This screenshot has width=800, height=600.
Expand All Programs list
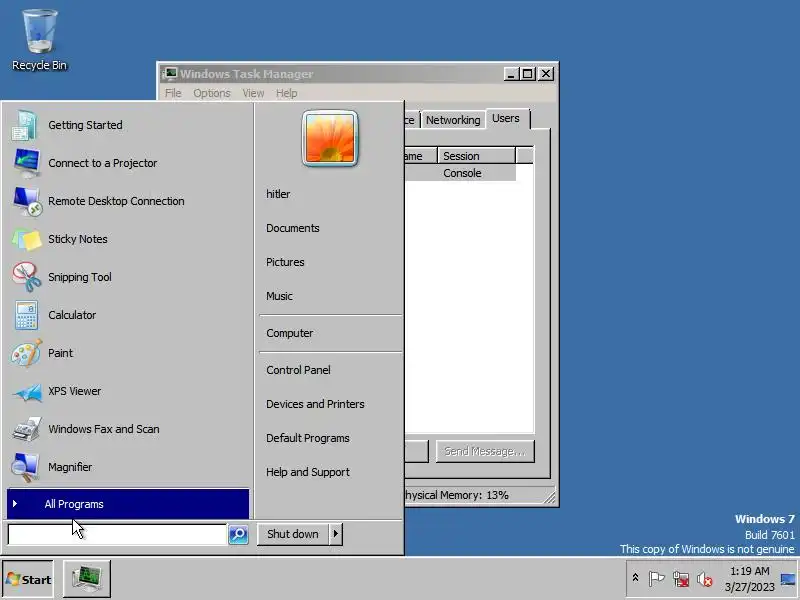pyautogui.click(x=128, y=504)
